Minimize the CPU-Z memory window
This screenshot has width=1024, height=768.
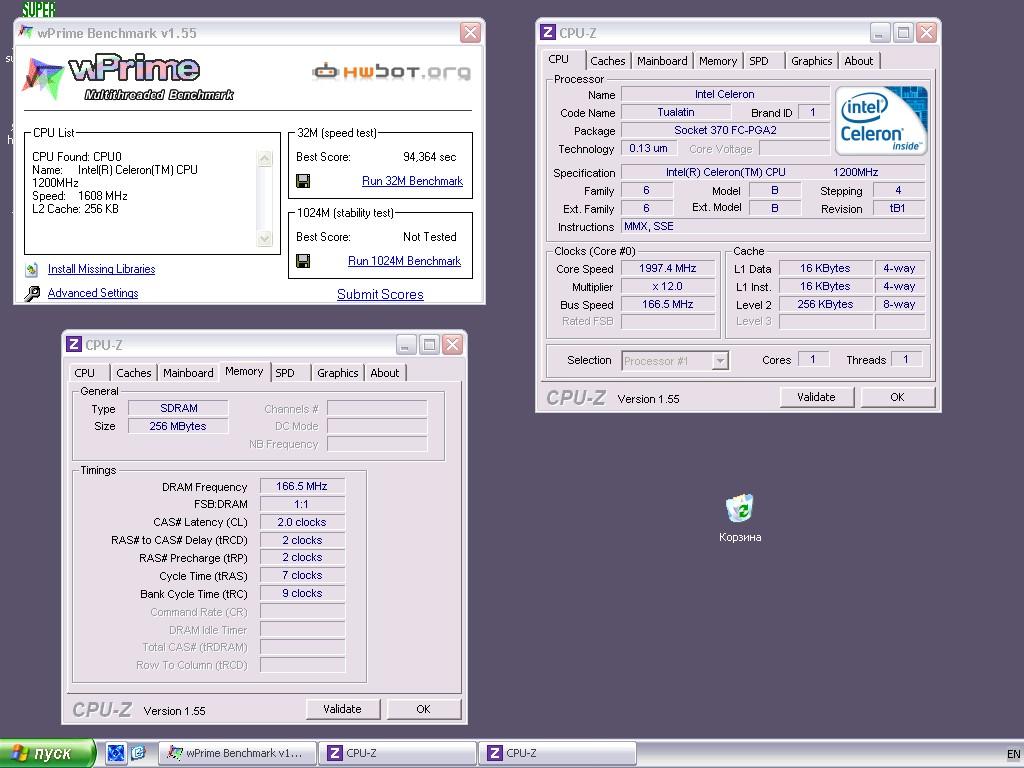tap(406, 344)
